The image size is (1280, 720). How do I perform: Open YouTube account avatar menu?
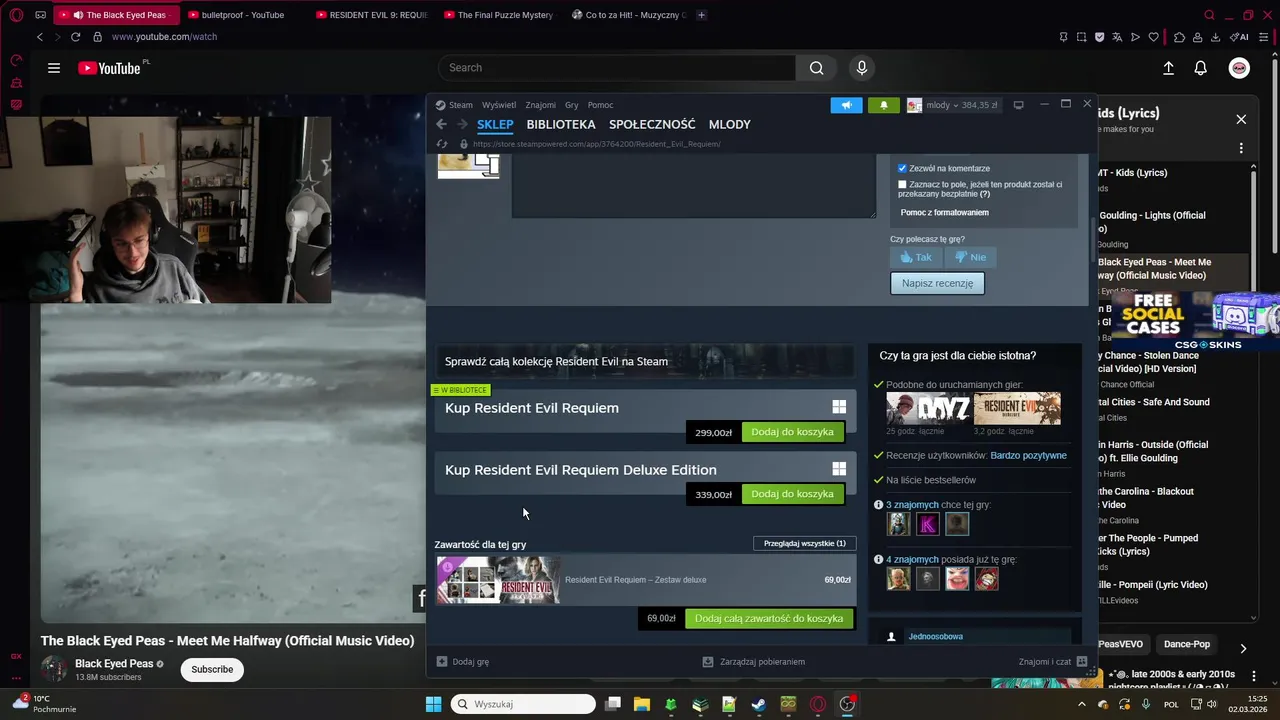click(1239, 68)
